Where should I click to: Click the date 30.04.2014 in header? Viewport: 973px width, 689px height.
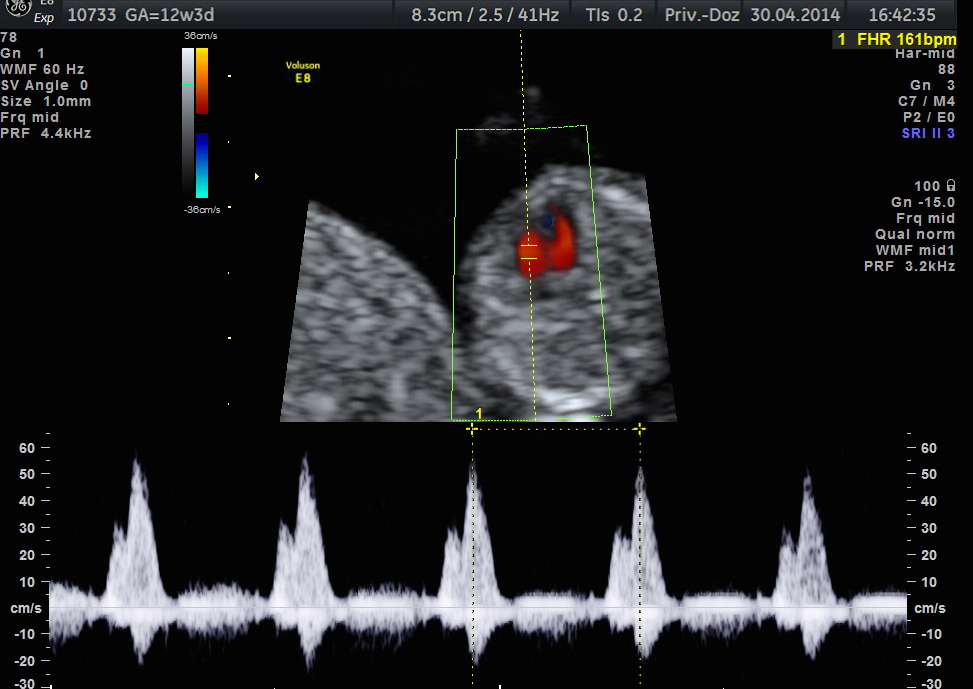[795, 15]
